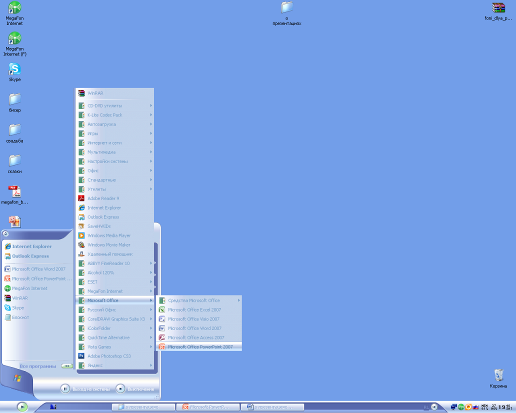The image size is (516, 413).
Task: Switch to the first taskbar window button
Action: pyautogui.click(x=143, y=407)
